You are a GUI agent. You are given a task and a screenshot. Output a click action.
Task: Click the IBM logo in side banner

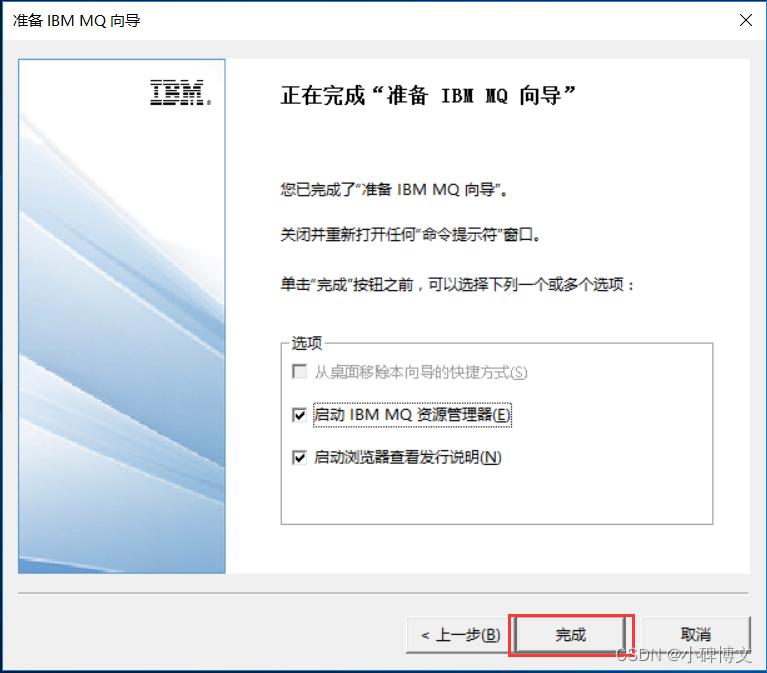coord(180,92)
